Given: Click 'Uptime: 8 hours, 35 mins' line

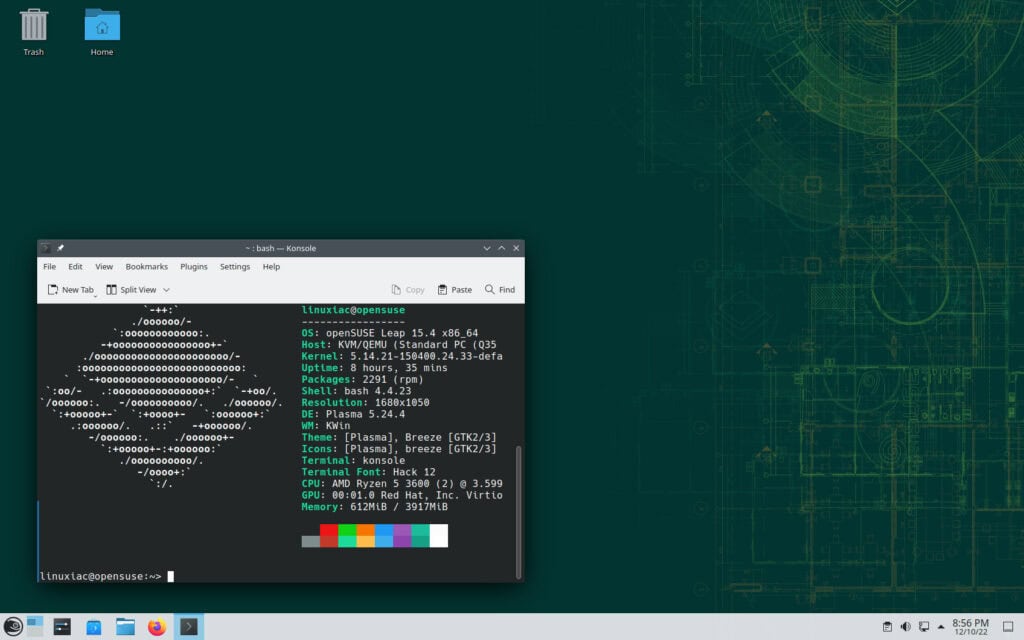Looking at the screenshot, I should pos(374,368).
